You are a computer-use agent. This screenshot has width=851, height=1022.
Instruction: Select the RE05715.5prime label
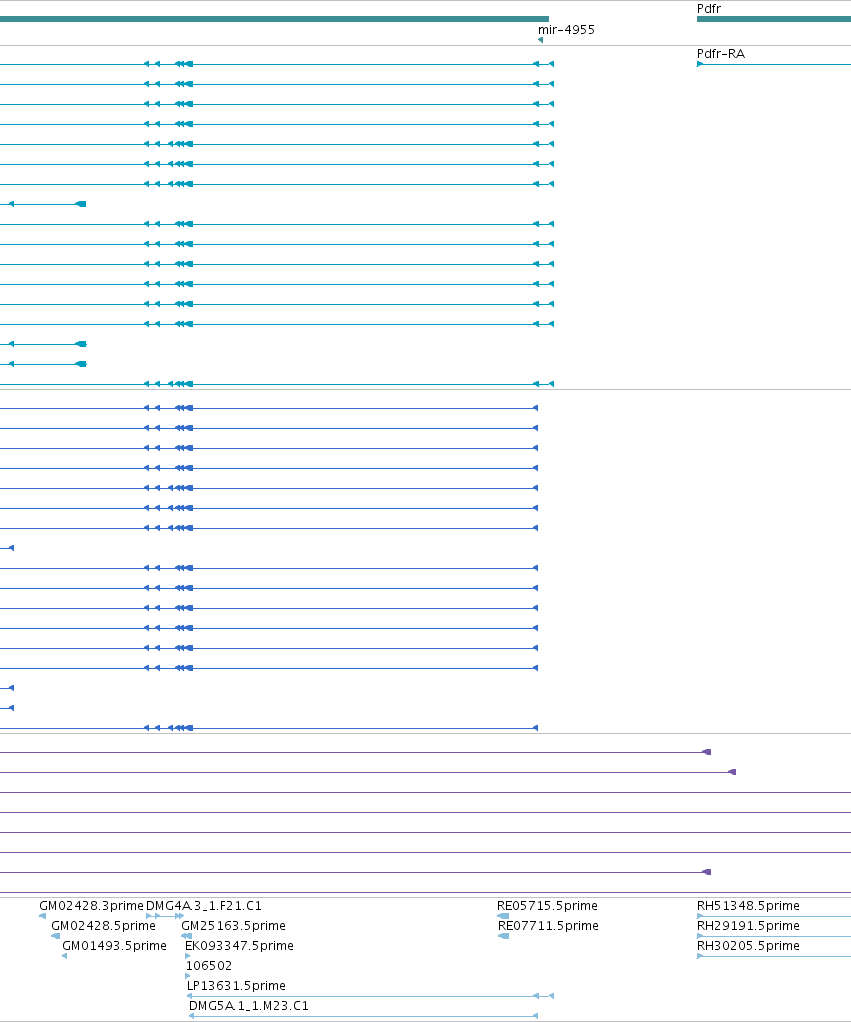point(547,905)
